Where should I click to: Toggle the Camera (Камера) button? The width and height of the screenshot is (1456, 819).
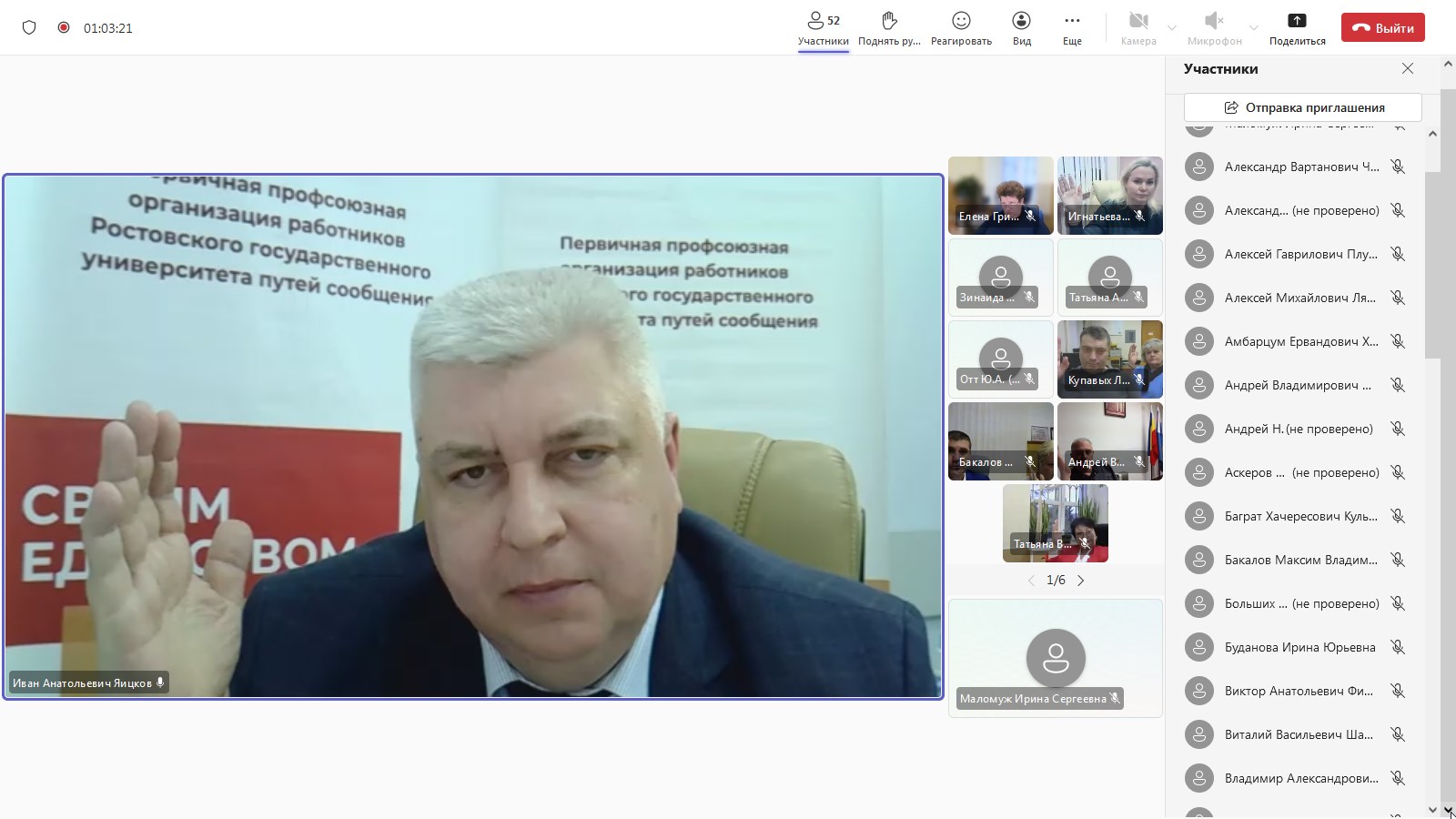1137,27
